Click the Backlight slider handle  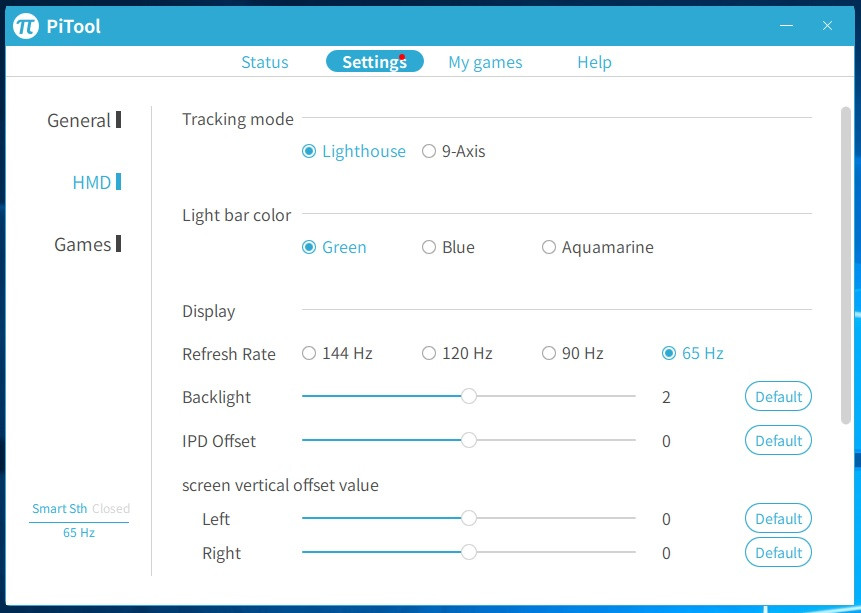[468, 397]
